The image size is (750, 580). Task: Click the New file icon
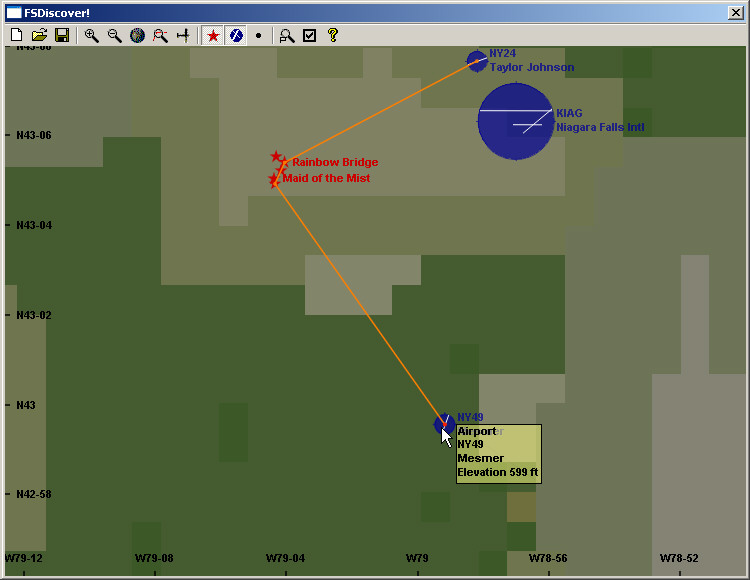(16, 35)
